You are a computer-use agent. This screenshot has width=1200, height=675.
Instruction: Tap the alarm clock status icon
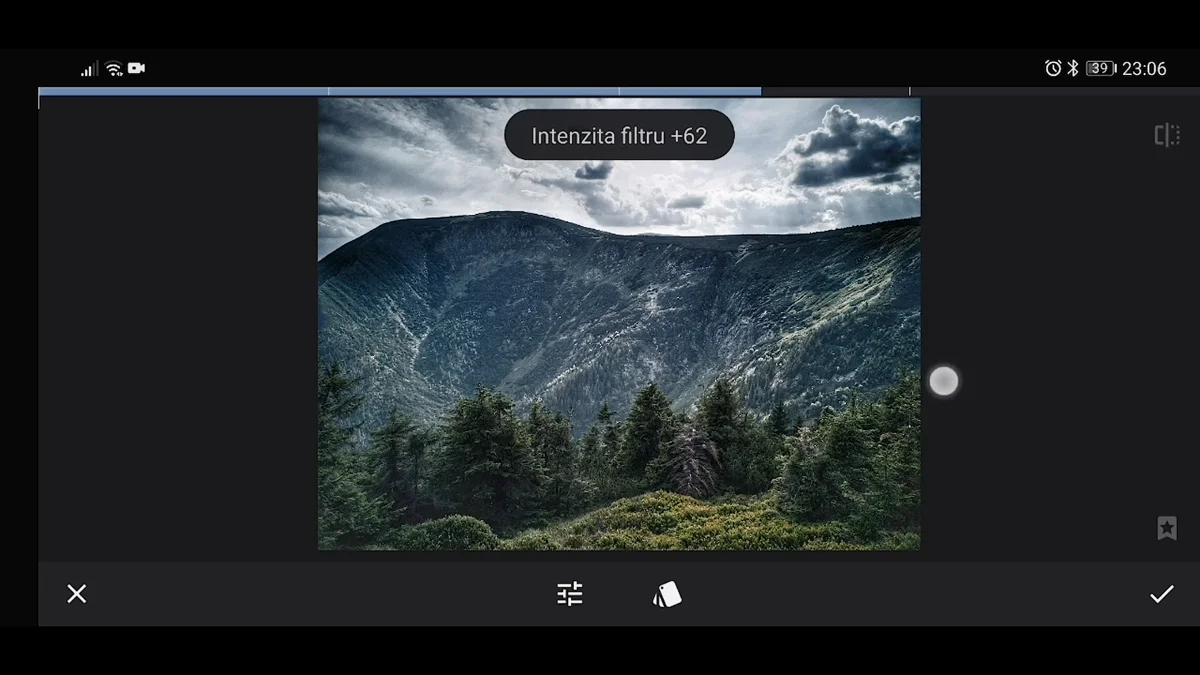(x=1053, y=68)
